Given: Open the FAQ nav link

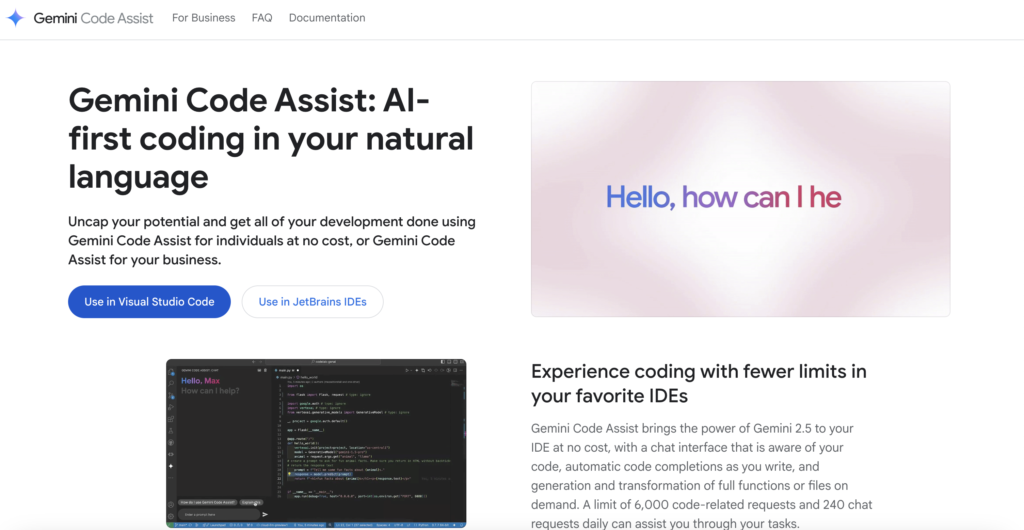Looking at the screenshot, I should (x=262, y=18).
